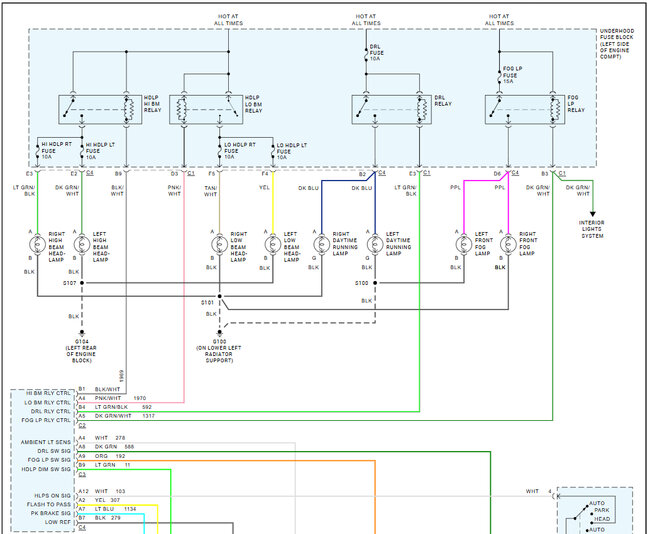The width and height of the screenshot is (650, 534).
Task: Click the G104 ground symbol
Action: pos(82,333)
